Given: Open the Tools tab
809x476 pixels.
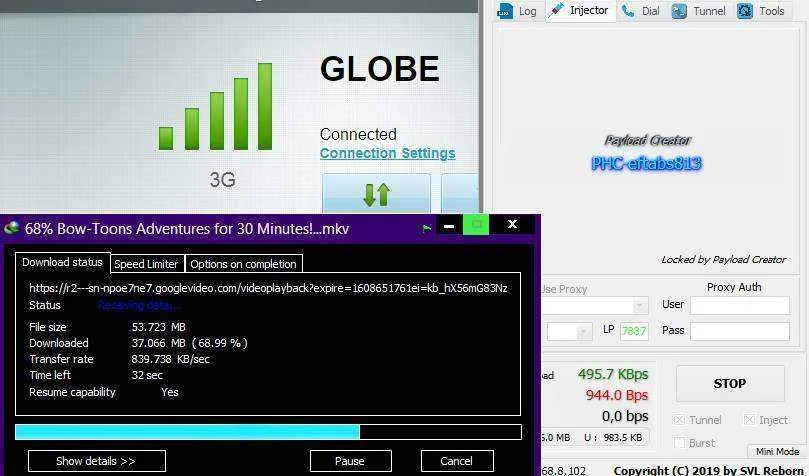Looking at the screenshot, I should click(762, 11).
